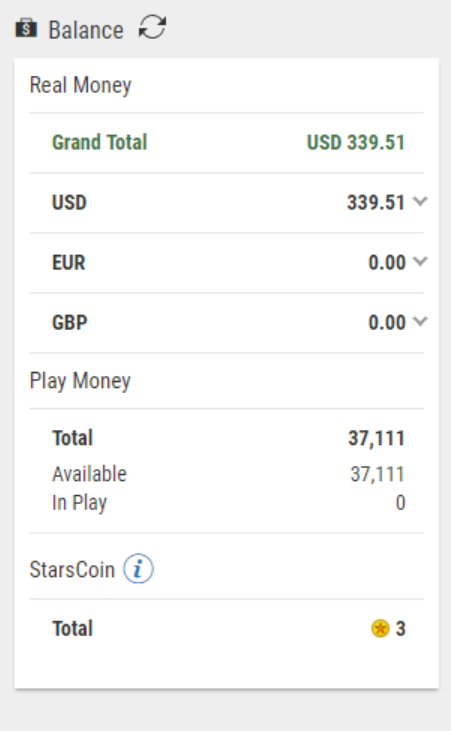This screenshot has height=731, width=451.
Task: Click the refresh balance icon
Action: tap(153, 27)
